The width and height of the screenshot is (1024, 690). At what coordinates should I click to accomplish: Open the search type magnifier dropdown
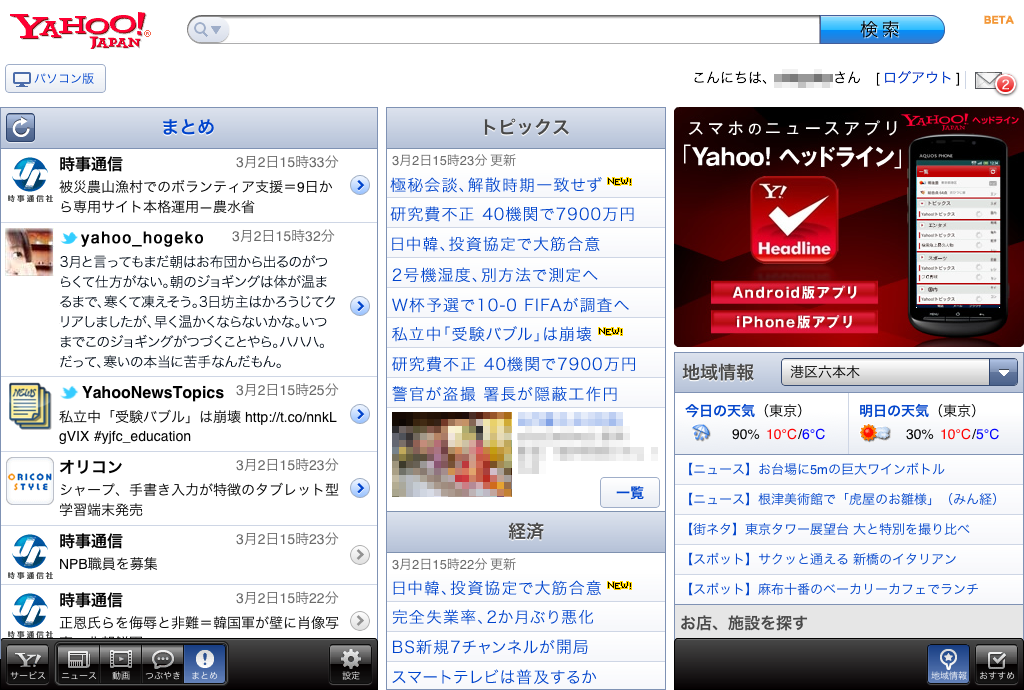click(x=208, y=29)
